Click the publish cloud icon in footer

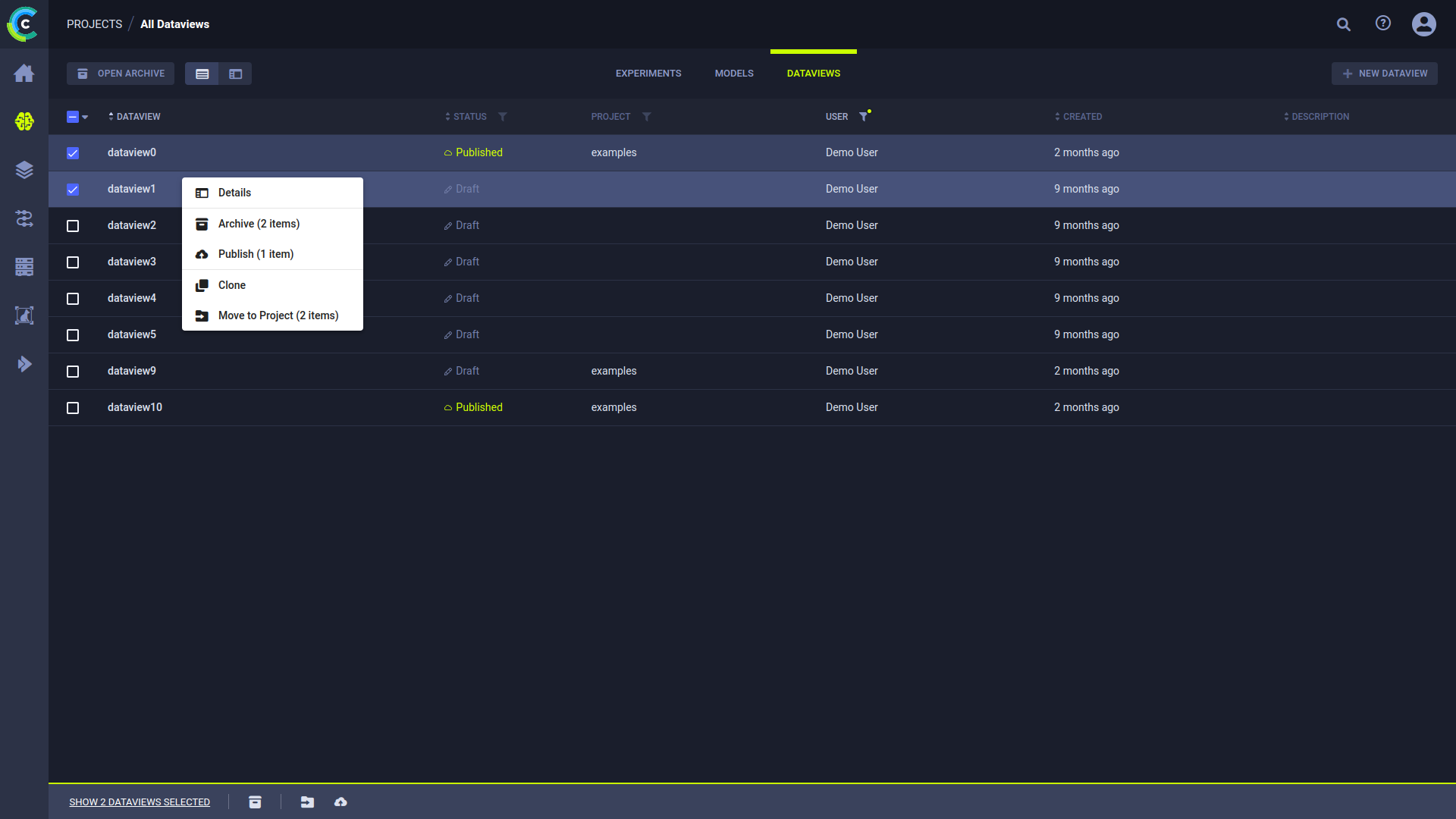click(340, 802)
